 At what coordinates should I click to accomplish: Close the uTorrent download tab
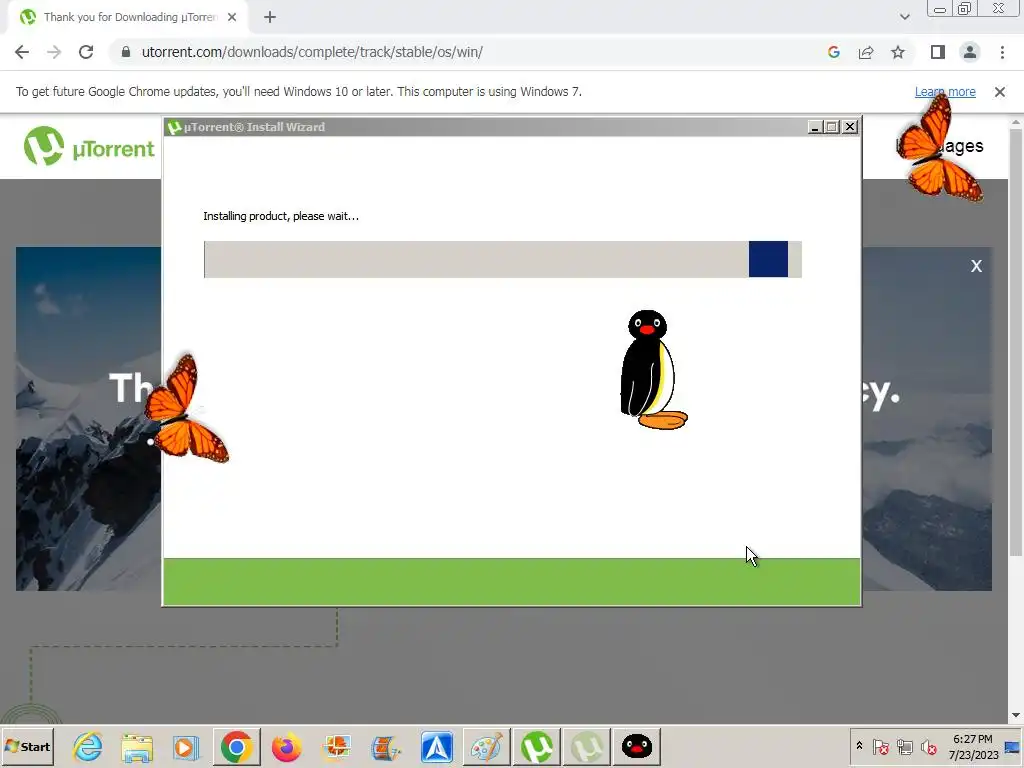(x=232, y=18)
